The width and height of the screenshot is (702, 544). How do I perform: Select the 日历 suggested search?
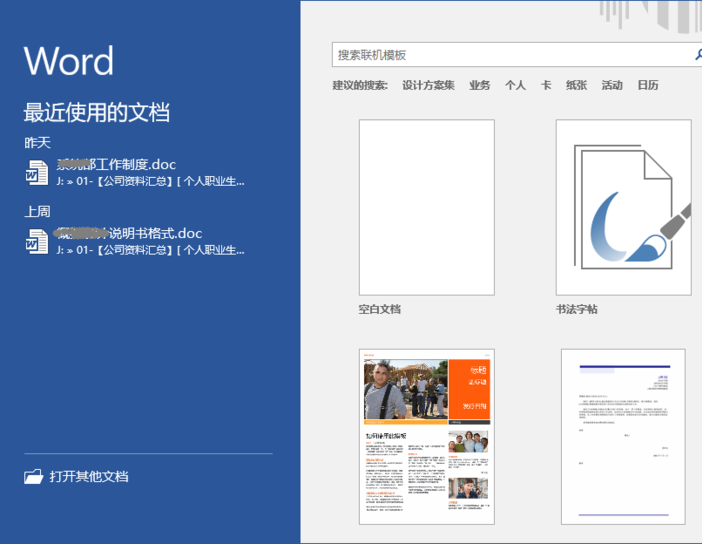[x=648, y=86]
